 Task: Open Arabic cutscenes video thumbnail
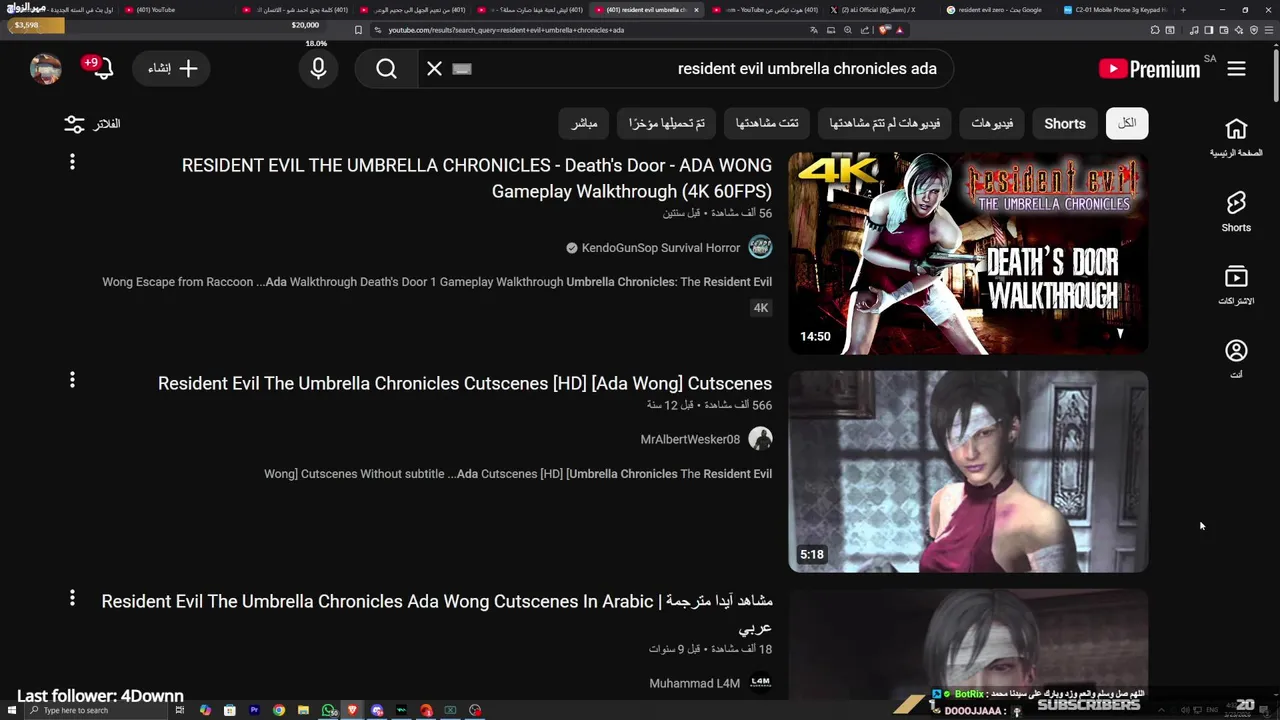[968, 644]
